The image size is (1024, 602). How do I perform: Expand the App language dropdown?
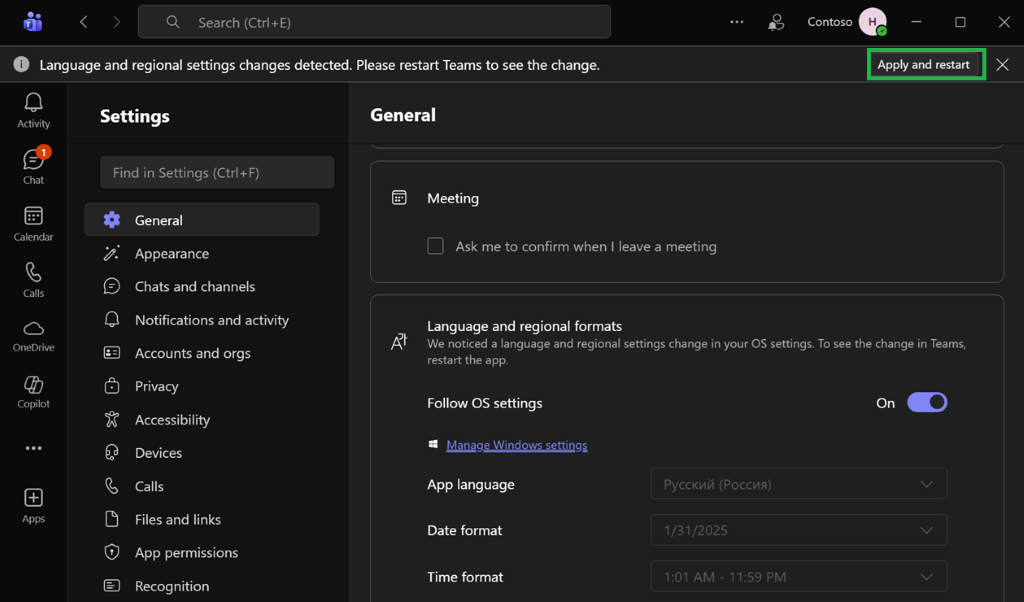point(799,484)
